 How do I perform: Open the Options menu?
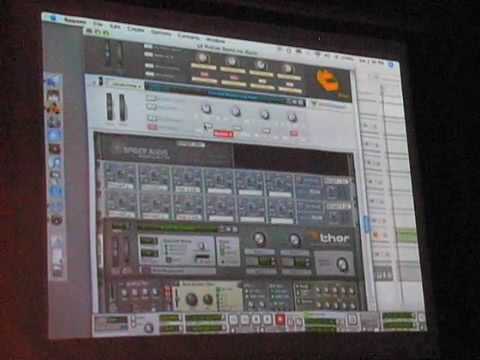pyautogui.click(x=162, y=33)
